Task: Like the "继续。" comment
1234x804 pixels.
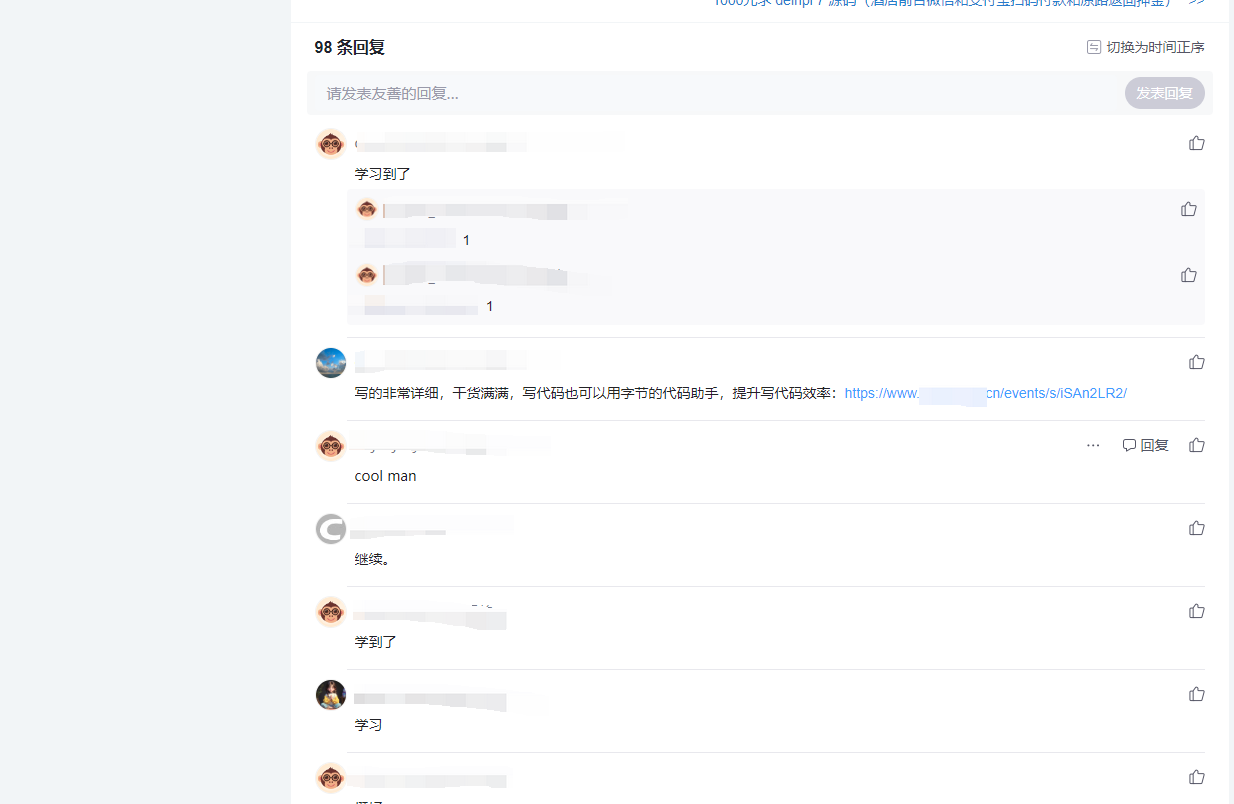Action: (1196, 528)
